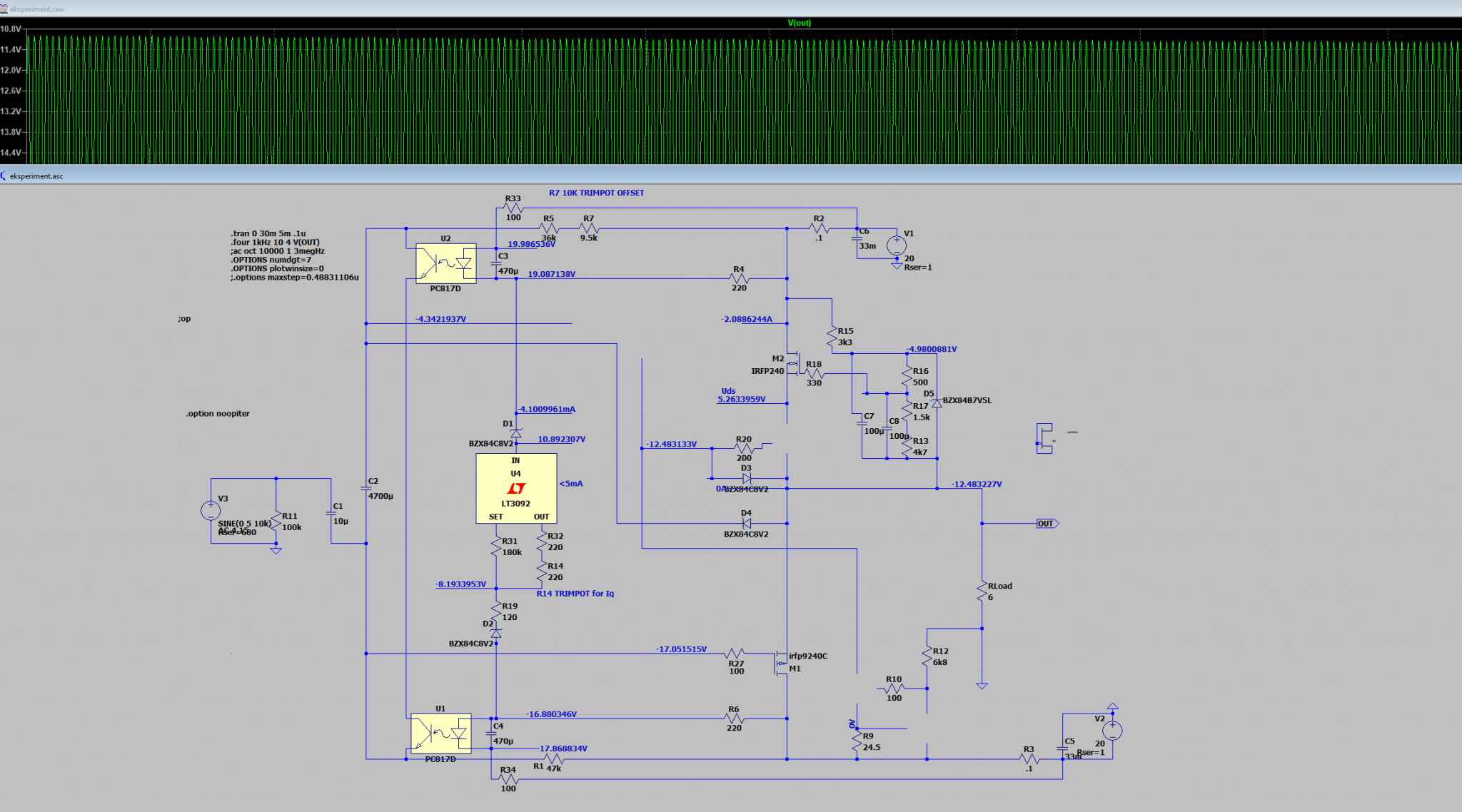Screen dimensions: 1462x812
Task: Click the '.four 1kHz 10 4 V(OUT)' directive
Action: 275,242
